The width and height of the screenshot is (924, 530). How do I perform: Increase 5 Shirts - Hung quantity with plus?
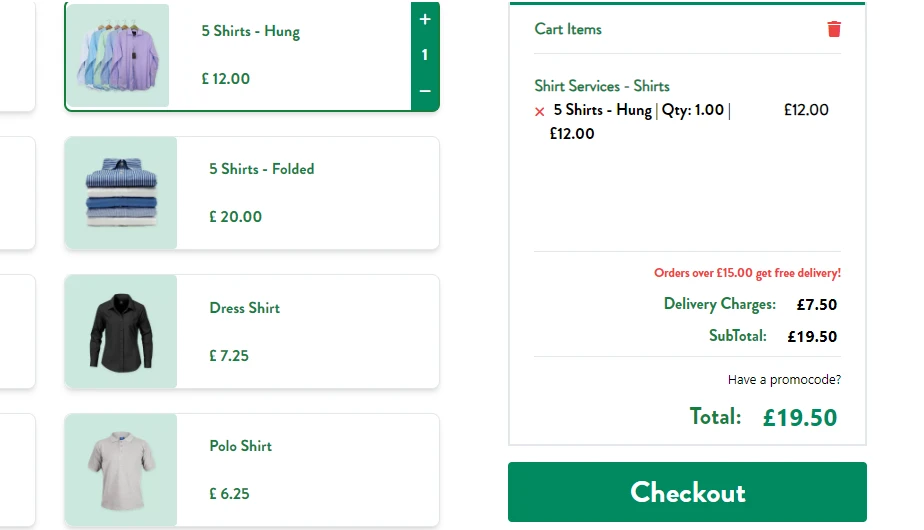coord(425,19)
